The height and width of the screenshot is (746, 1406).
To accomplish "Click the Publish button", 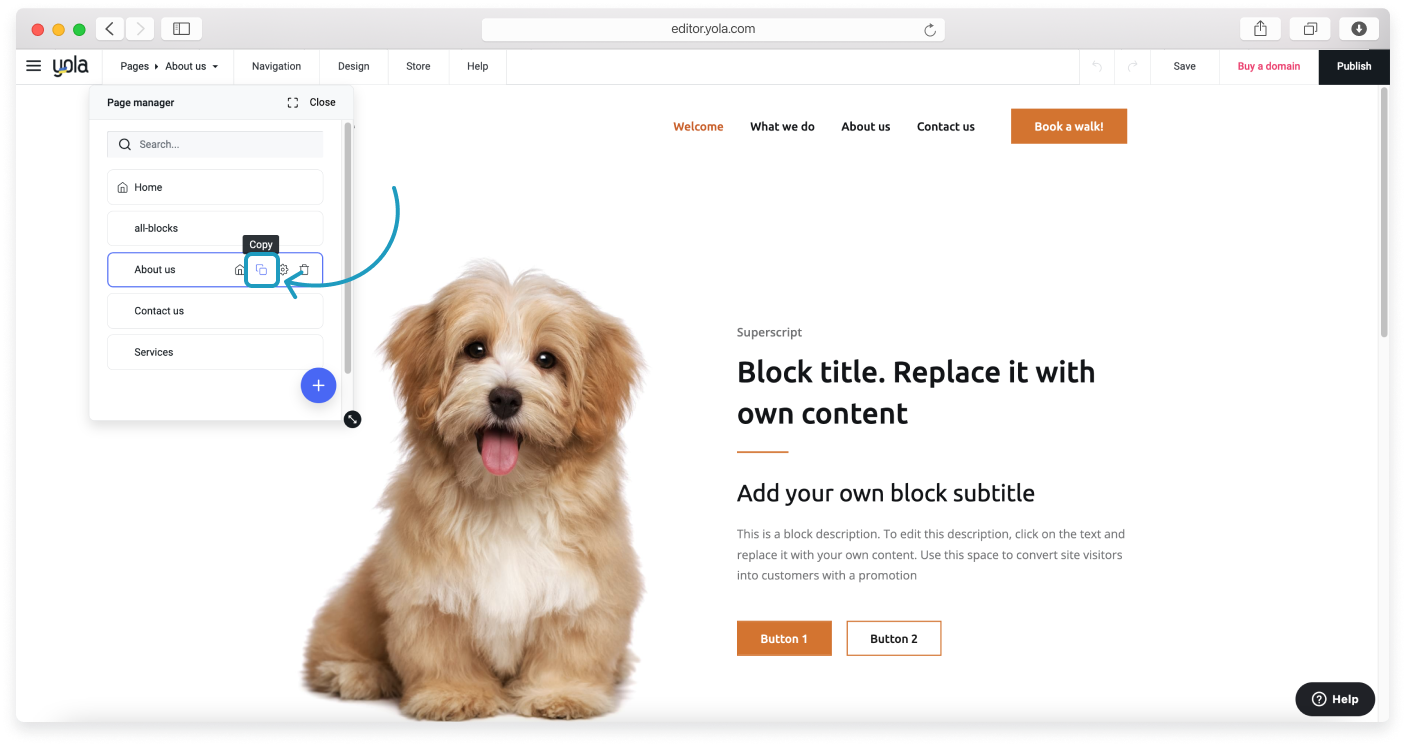I will 1354,66.
